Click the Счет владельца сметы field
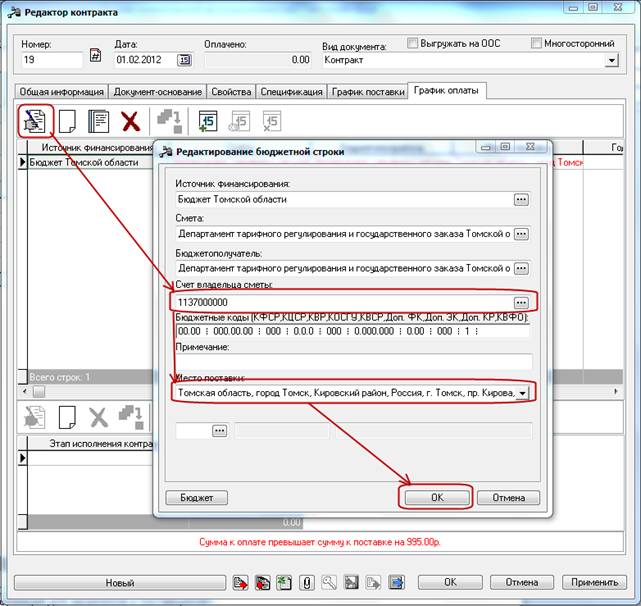The image size is (641, 606). click(340, 302)
